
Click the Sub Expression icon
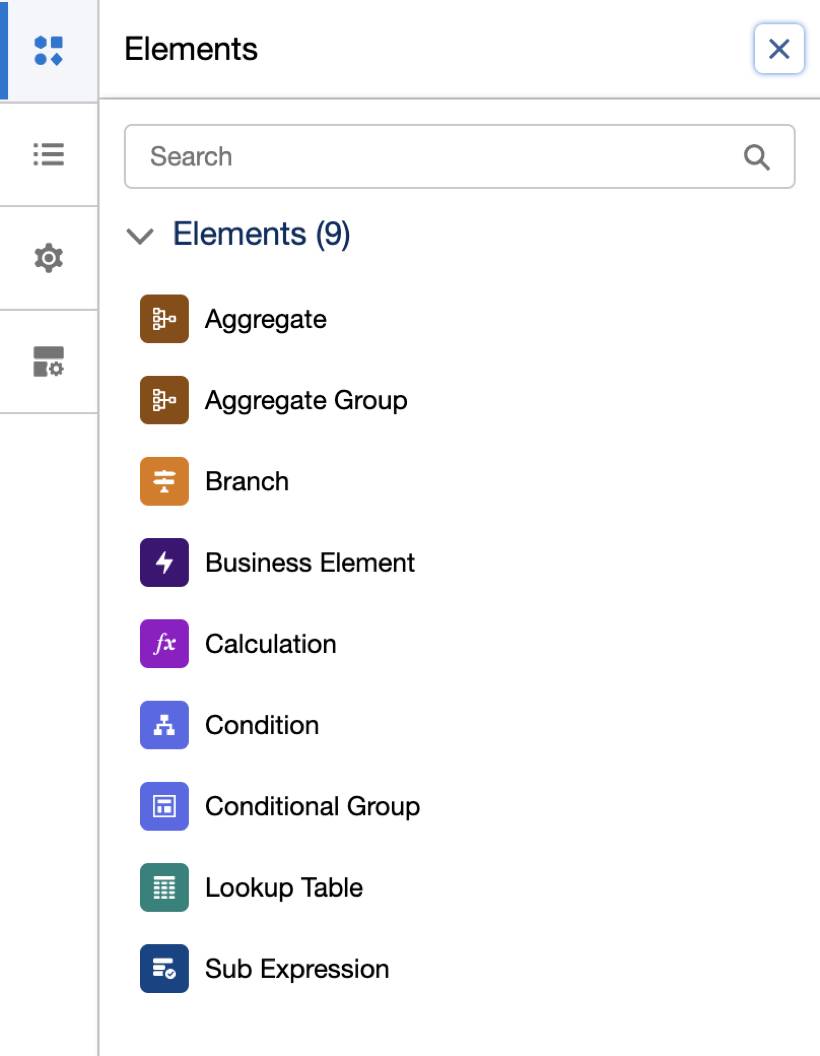click(x=164, y=968)
